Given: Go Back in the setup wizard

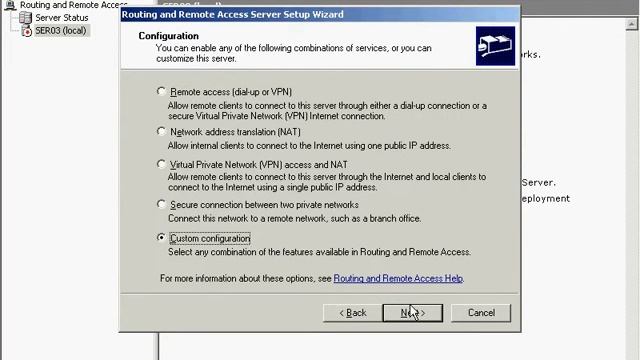Looking at the screenshot, I should point(353,313).
